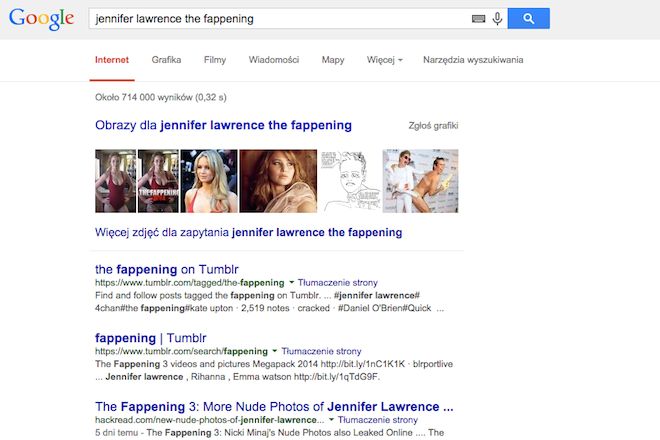The height and width of the screenshot is (440, 660).
Task: Open Narzędzia wyszukiwania options
Action: click(473, 60)
